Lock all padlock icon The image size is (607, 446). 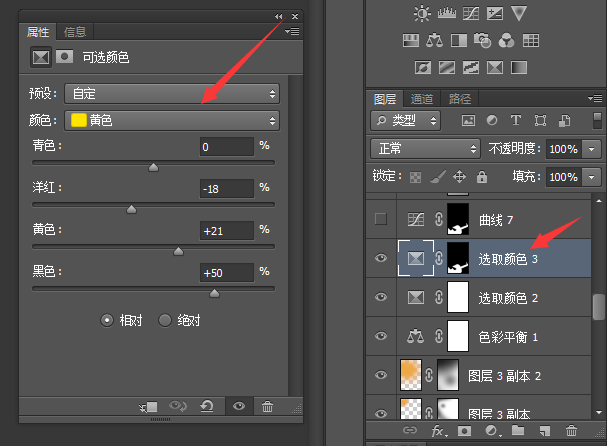pos(482,177)
